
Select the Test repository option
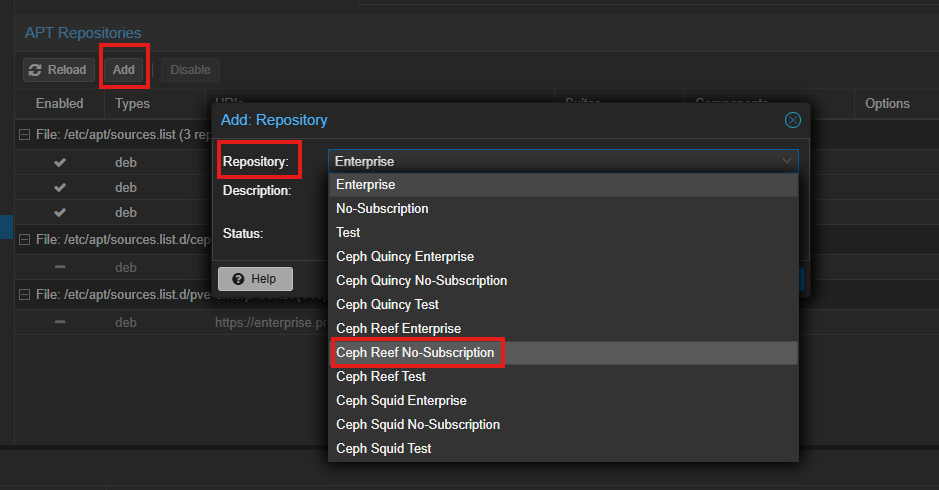(564, 232)
